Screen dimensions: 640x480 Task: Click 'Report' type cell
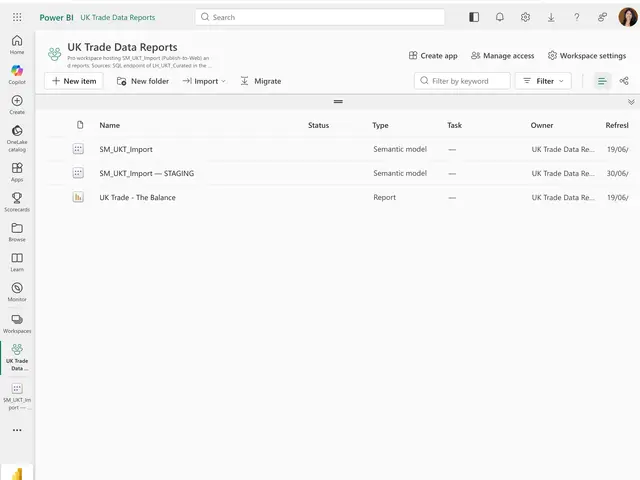point(384,198)
